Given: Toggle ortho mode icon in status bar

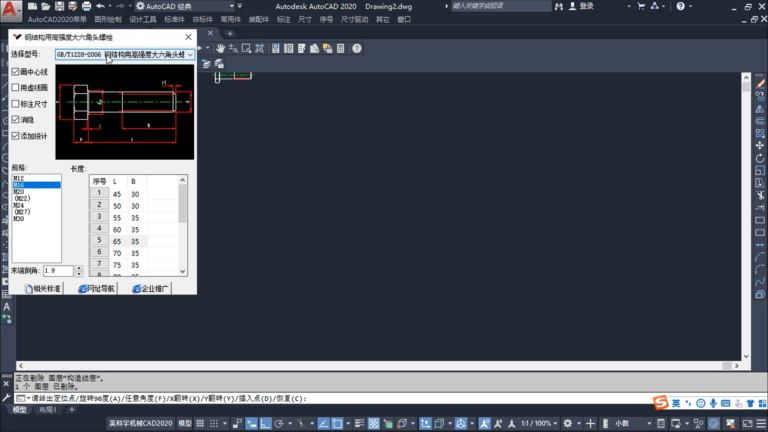Looking at the screenshot, I should click(x=265, y=423).
